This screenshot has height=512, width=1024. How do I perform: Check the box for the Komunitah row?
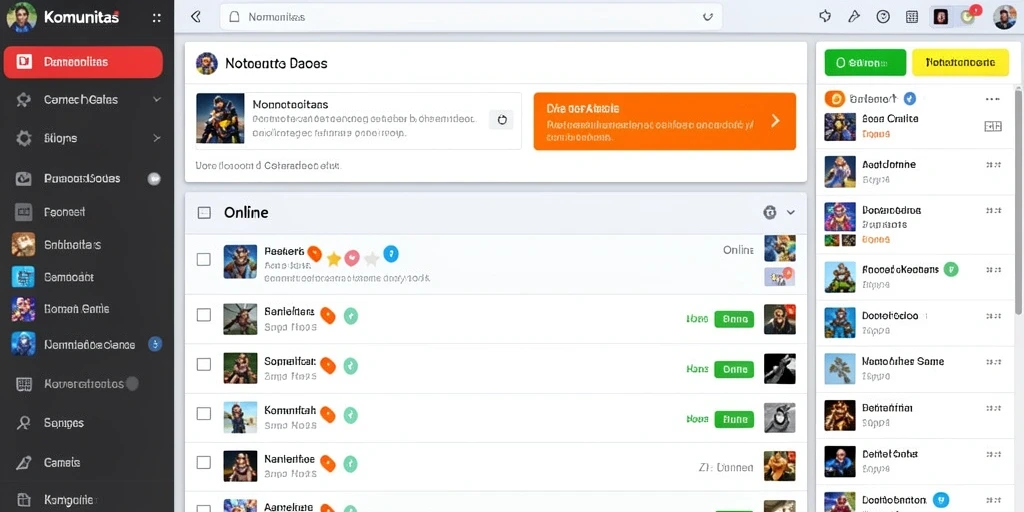204,413
